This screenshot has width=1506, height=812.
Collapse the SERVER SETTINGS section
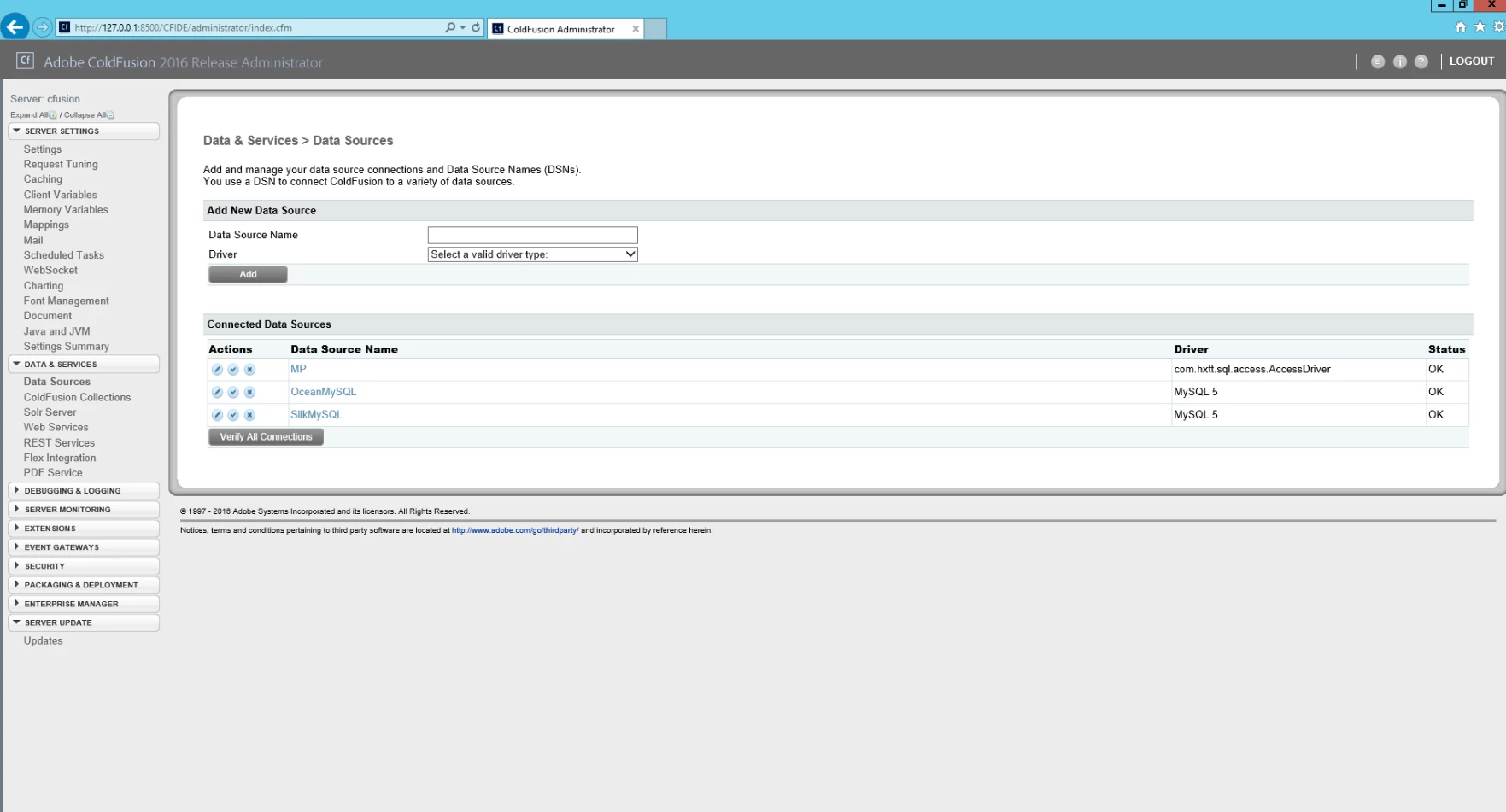(84, 131)
